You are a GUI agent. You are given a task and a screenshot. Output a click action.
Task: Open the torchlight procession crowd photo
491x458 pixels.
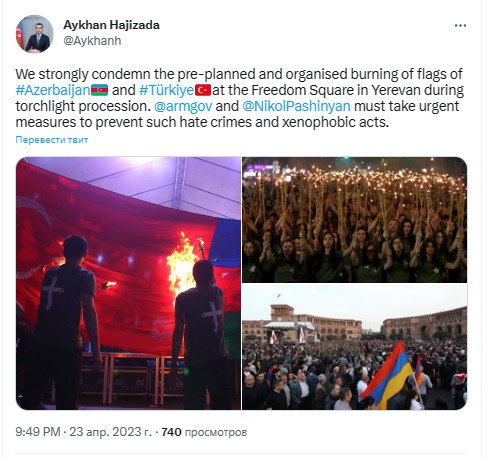pos(354,220)
